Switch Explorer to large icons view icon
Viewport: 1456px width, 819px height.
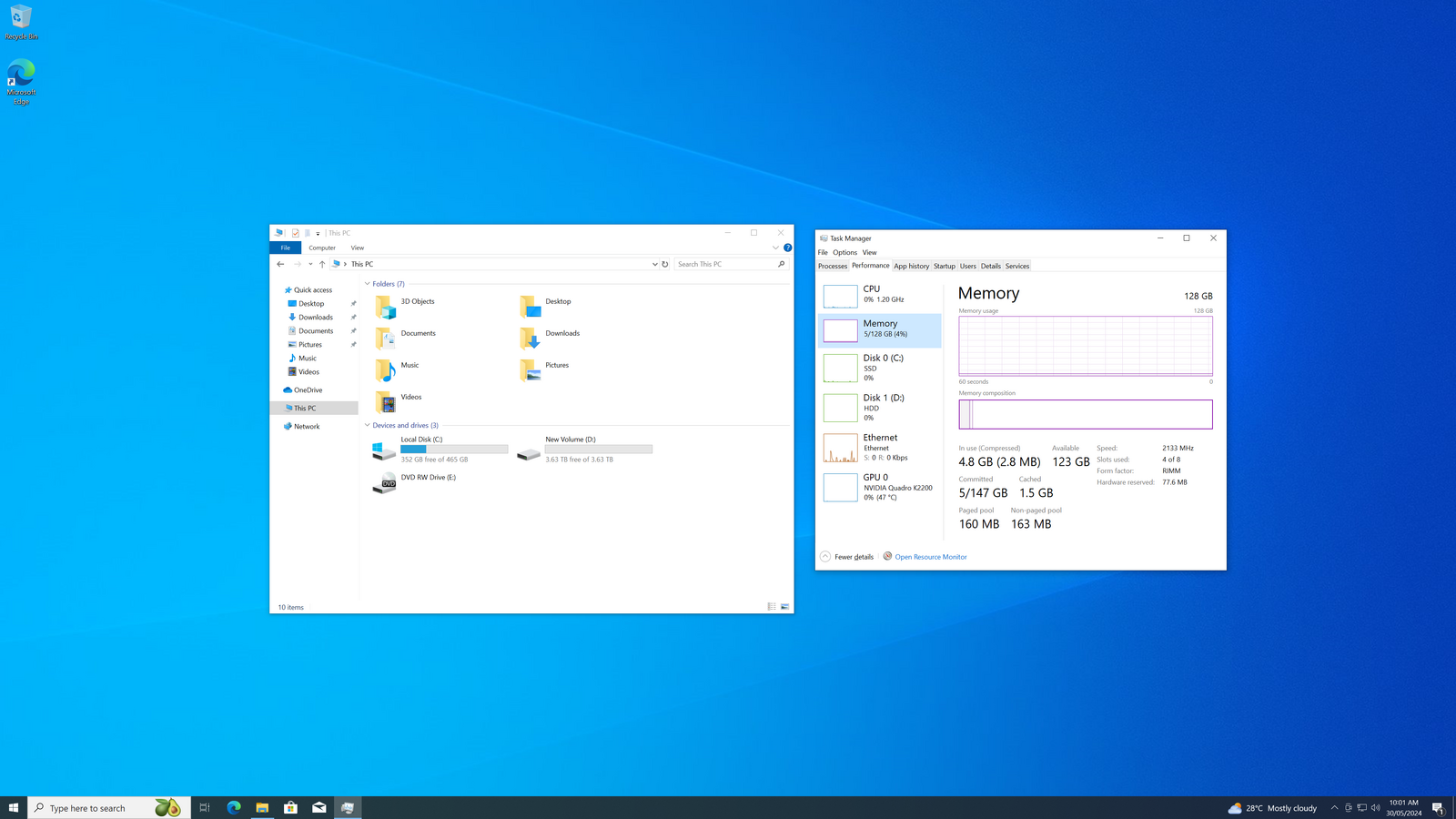point(784,607)
